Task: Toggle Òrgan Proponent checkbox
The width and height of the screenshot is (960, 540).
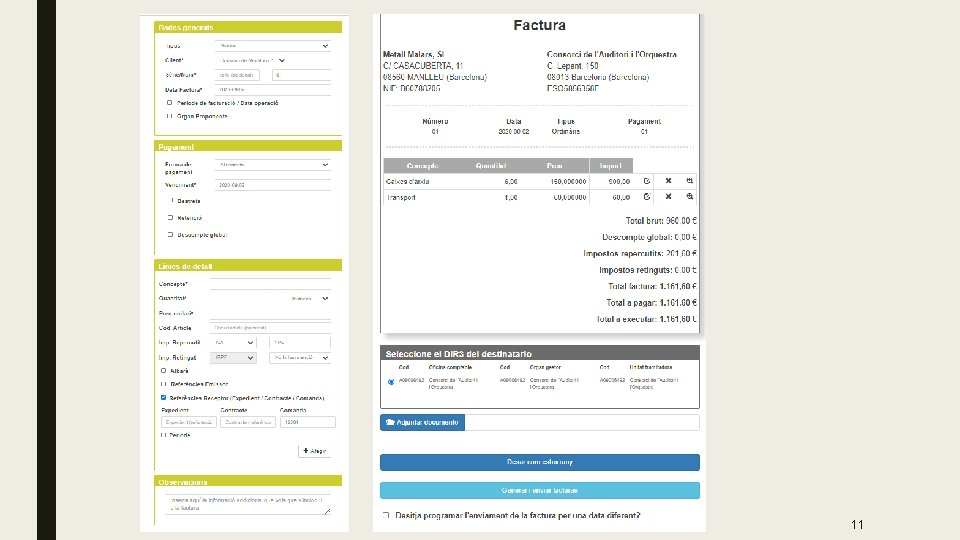Action: [x=170, y=116]
